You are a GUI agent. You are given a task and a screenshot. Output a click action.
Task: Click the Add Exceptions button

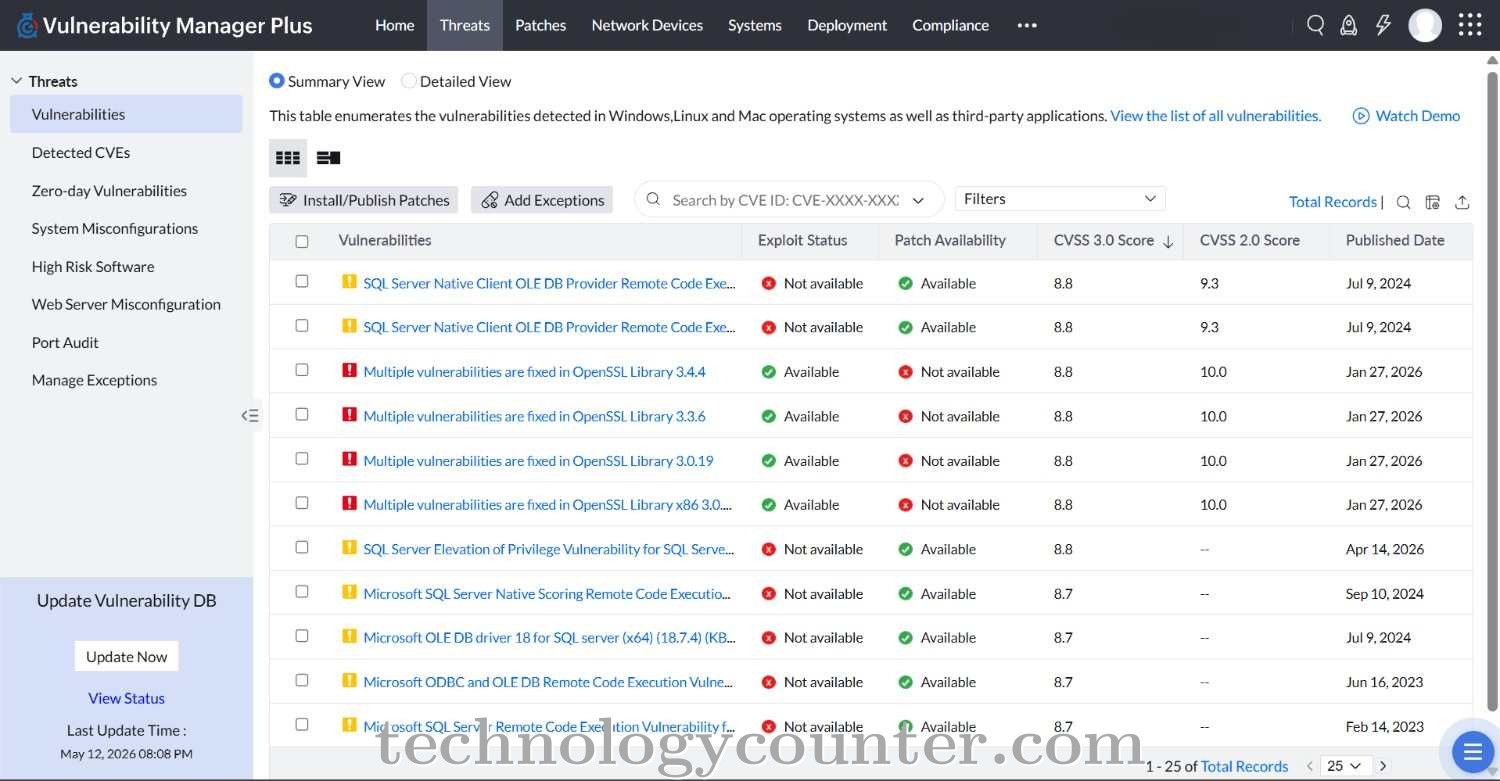pyautogui.click(x=542, y=200)
